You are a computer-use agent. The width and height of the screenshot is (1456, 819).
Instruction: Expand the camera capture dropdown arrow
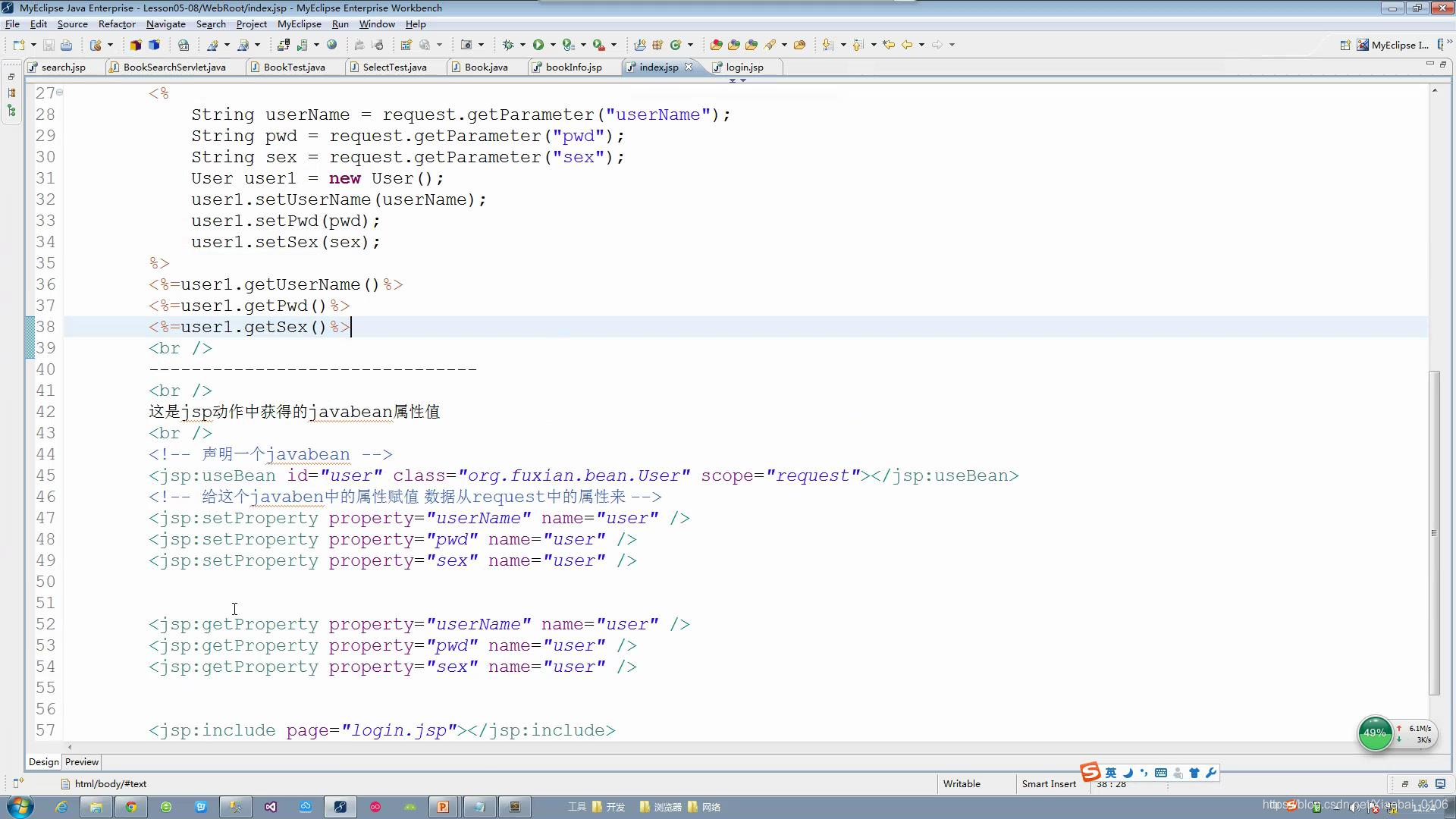[x=481, y=45]
